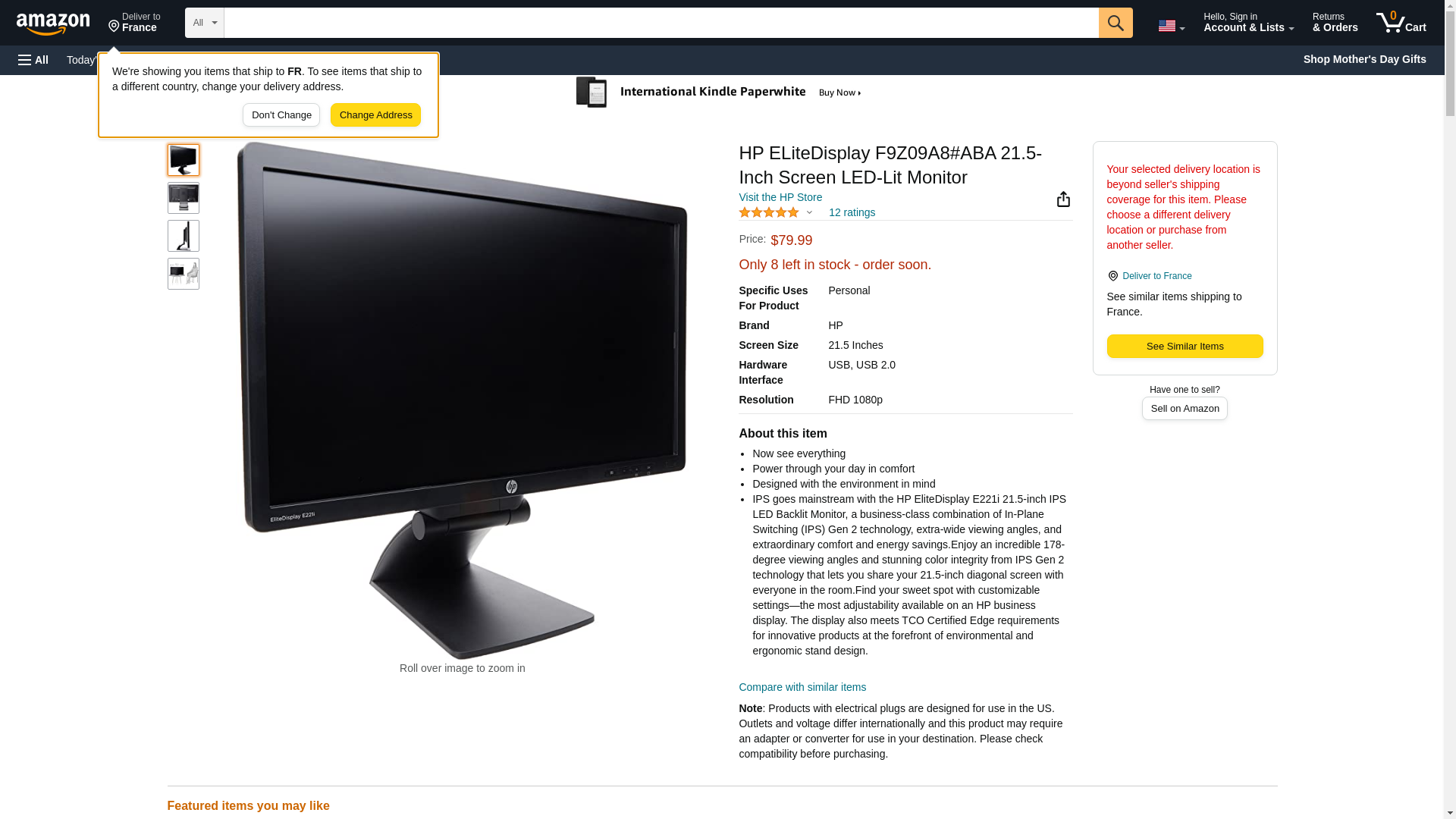
Task: Click the Amazon logo
Action: pyautogui.click(x=53, y=23)
